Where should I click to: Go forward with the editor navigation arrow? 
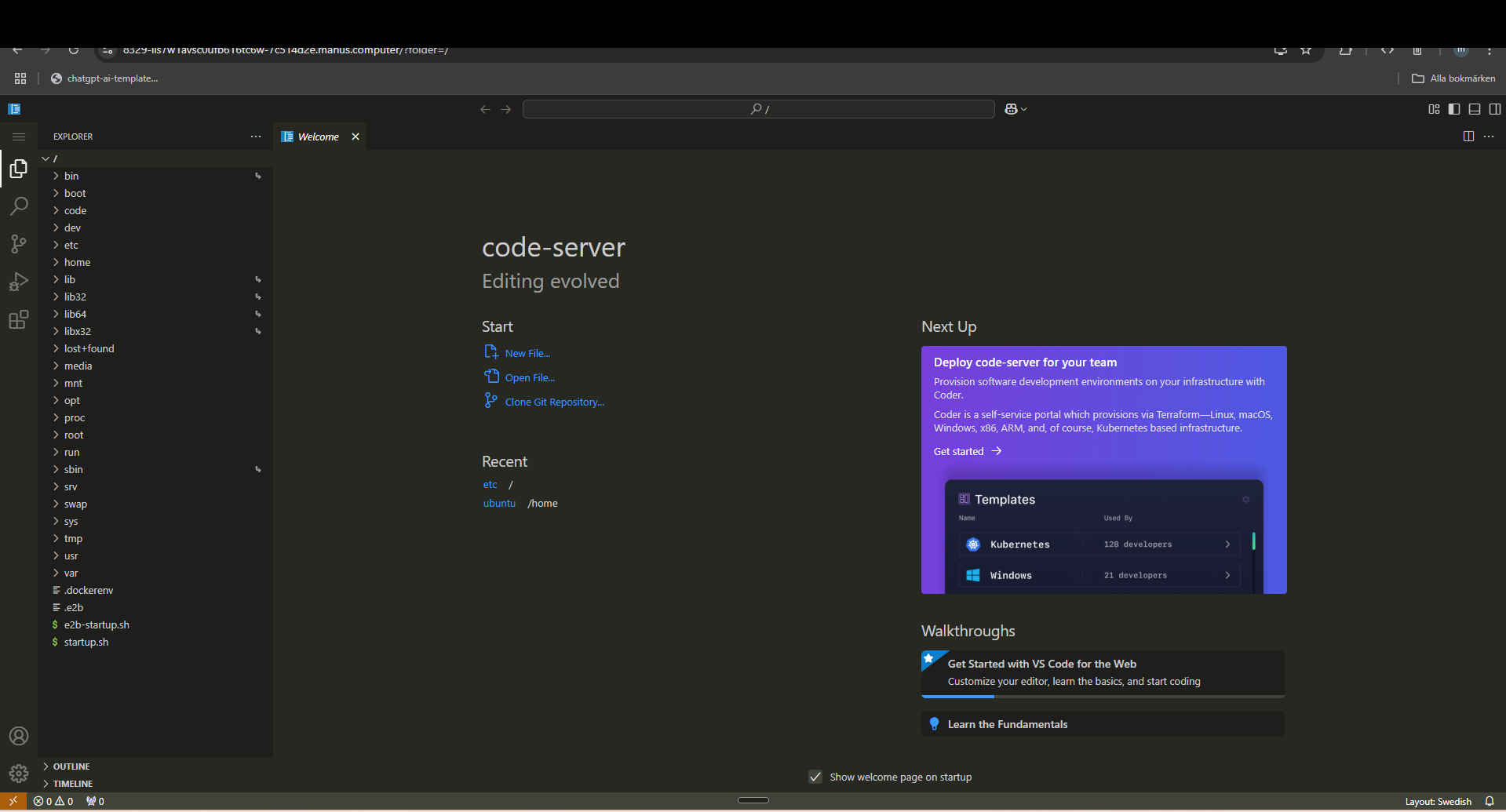click(x=506, y=109)
